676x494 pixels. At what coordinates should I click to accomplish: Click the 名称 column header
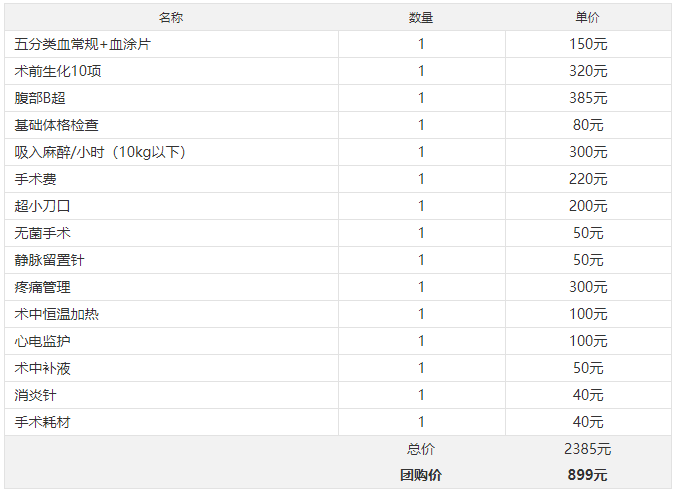click(171, 17)
